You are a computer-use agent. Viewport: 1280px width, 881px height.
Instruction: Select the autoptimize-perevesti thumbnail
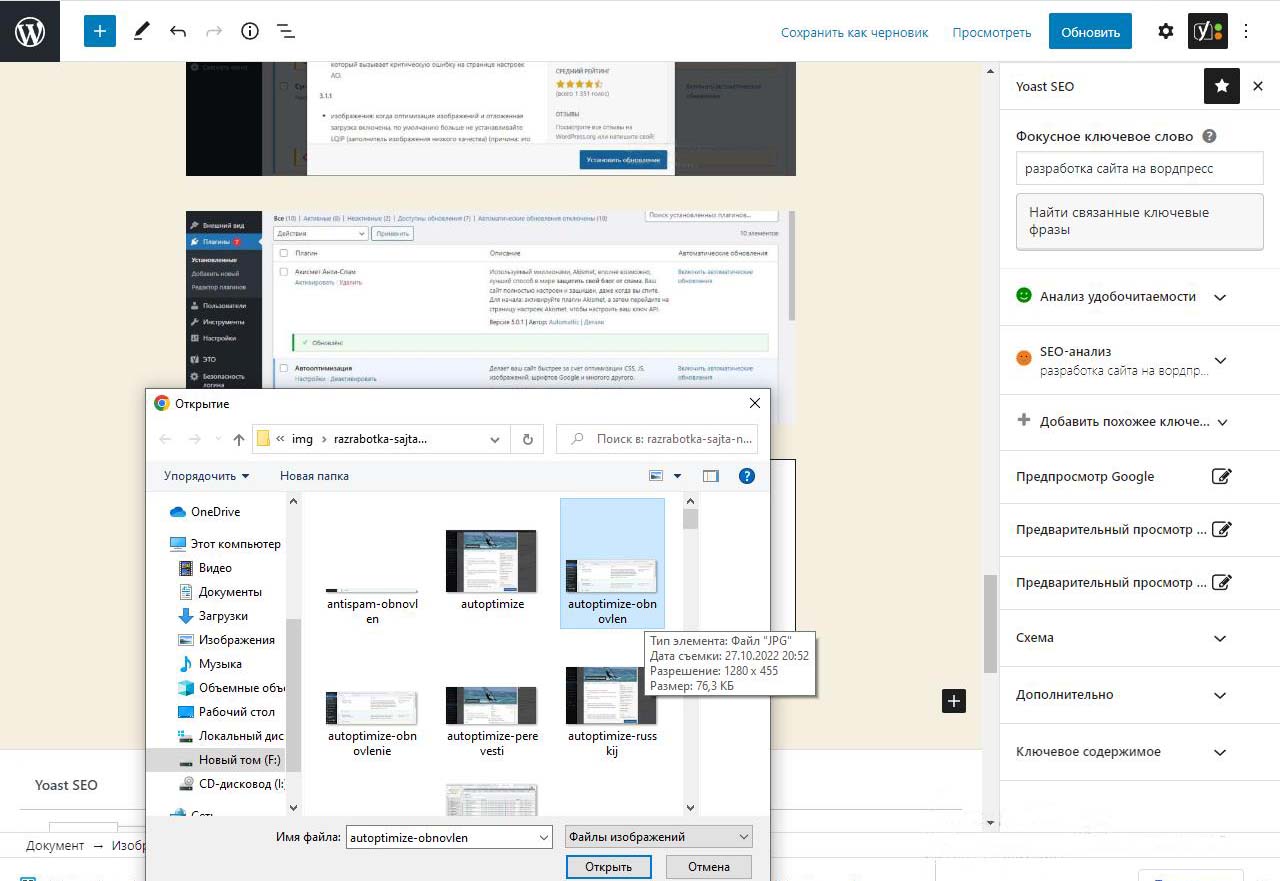(492, 708)
